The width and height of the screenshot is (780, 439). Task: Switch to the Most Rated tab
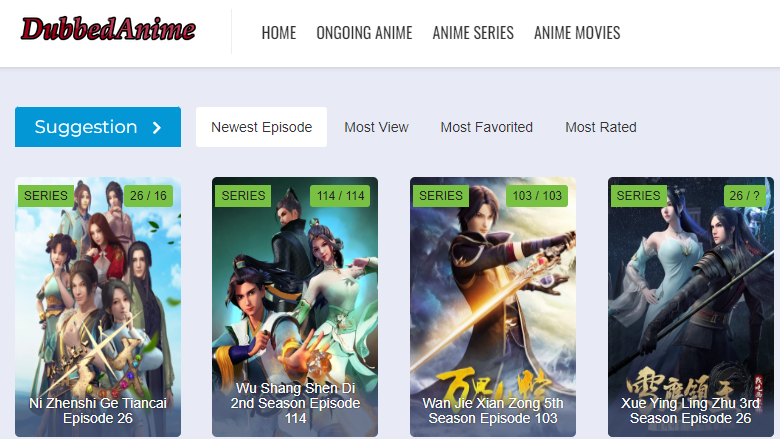click(600, 127)
